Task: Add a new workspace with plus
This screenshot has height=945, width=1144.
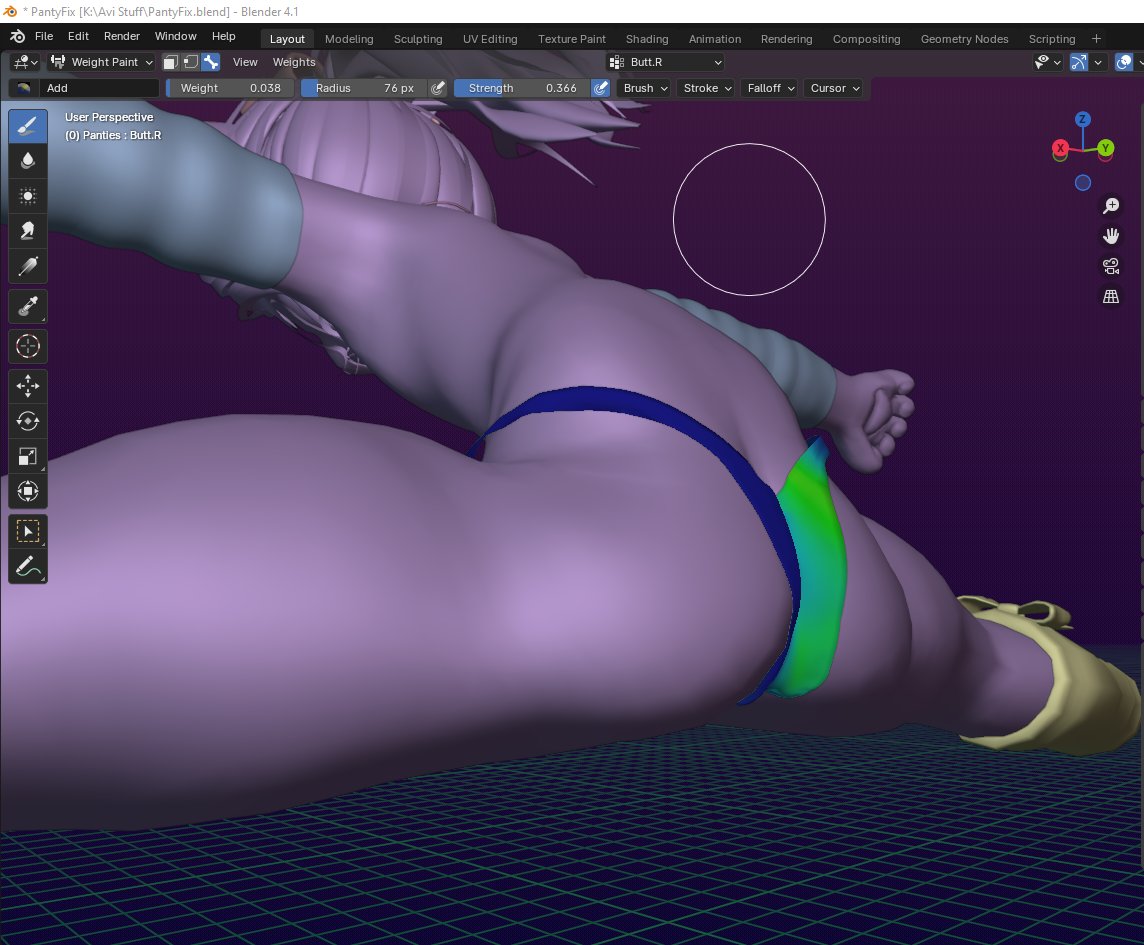Action: (1096, 39)
